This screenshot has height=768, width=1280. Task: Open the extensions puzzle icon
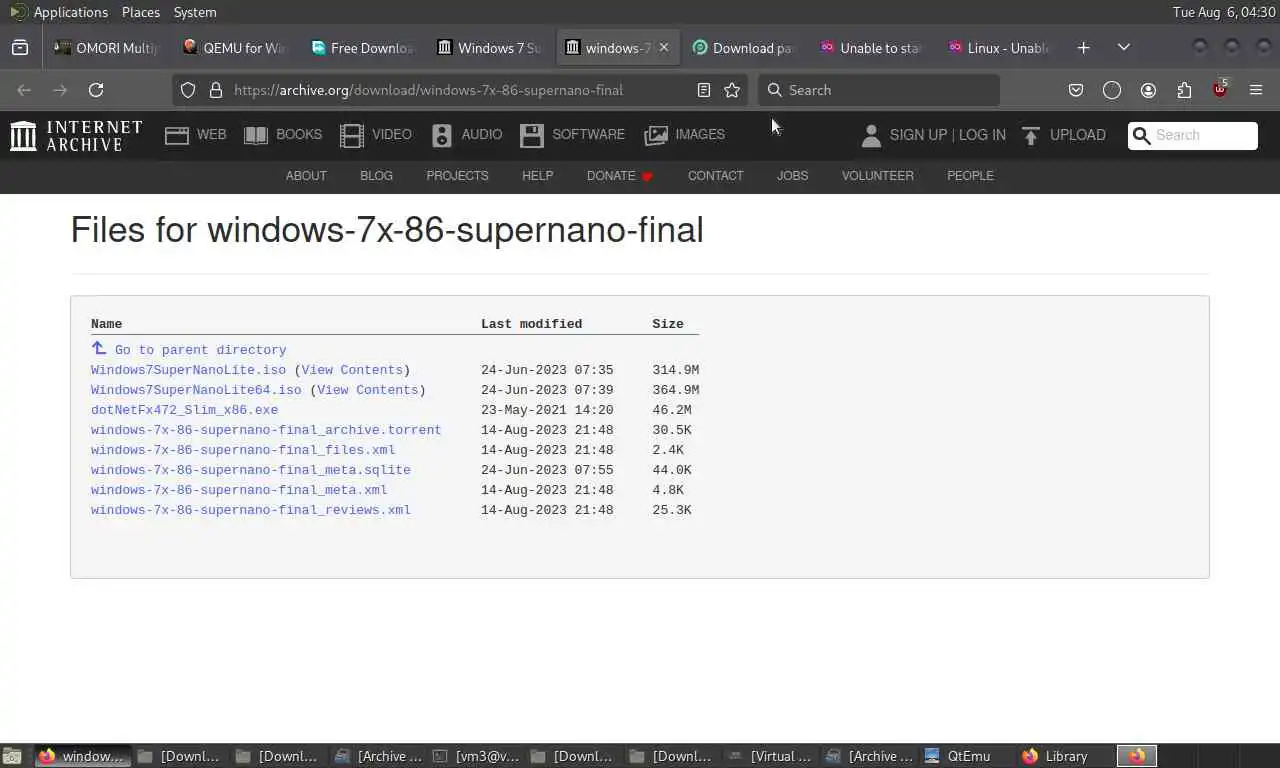pos(1184,90)
